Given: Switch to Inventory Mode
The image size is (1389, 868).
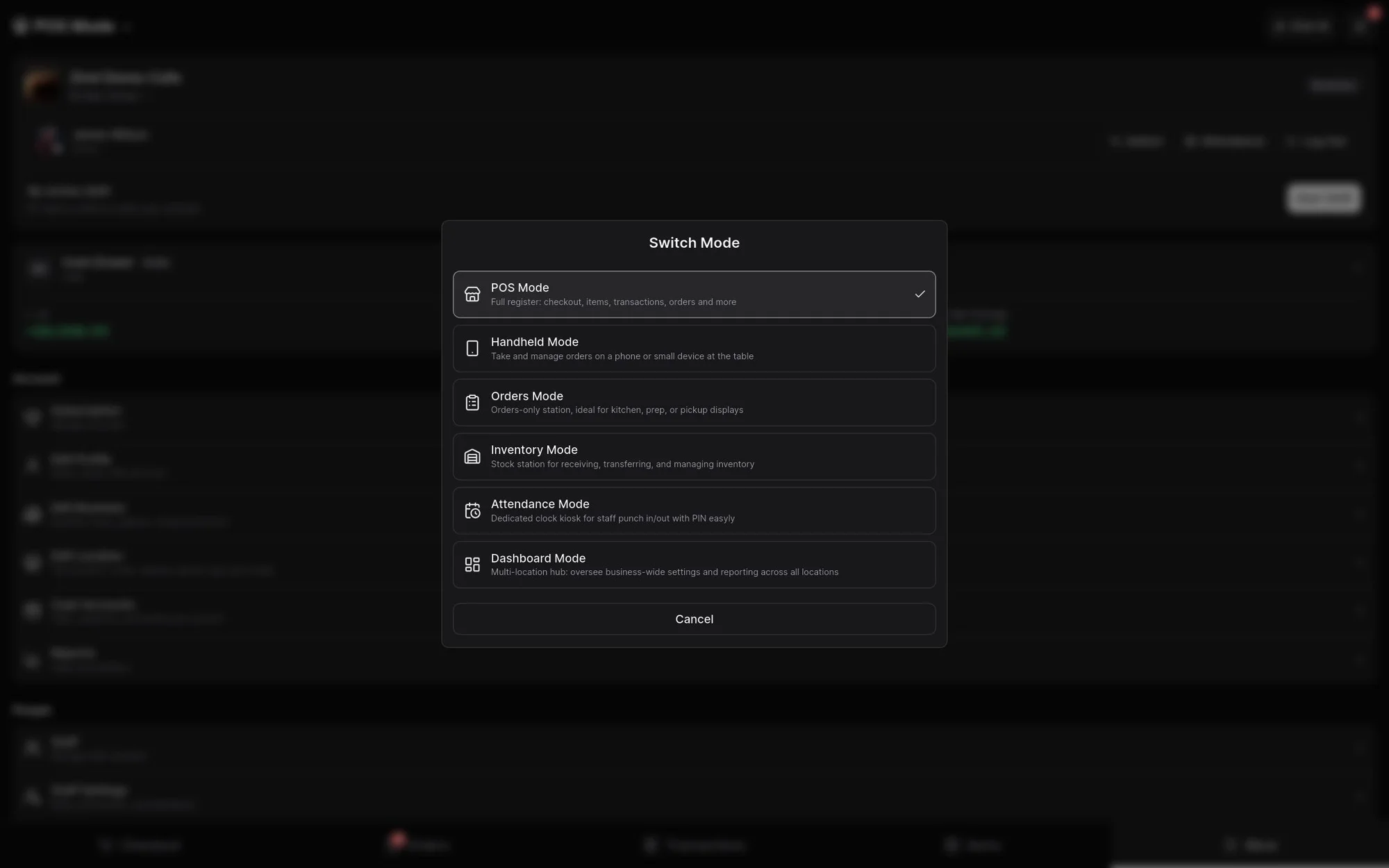Looking at the screenshot, I should [x=694, y=457].
